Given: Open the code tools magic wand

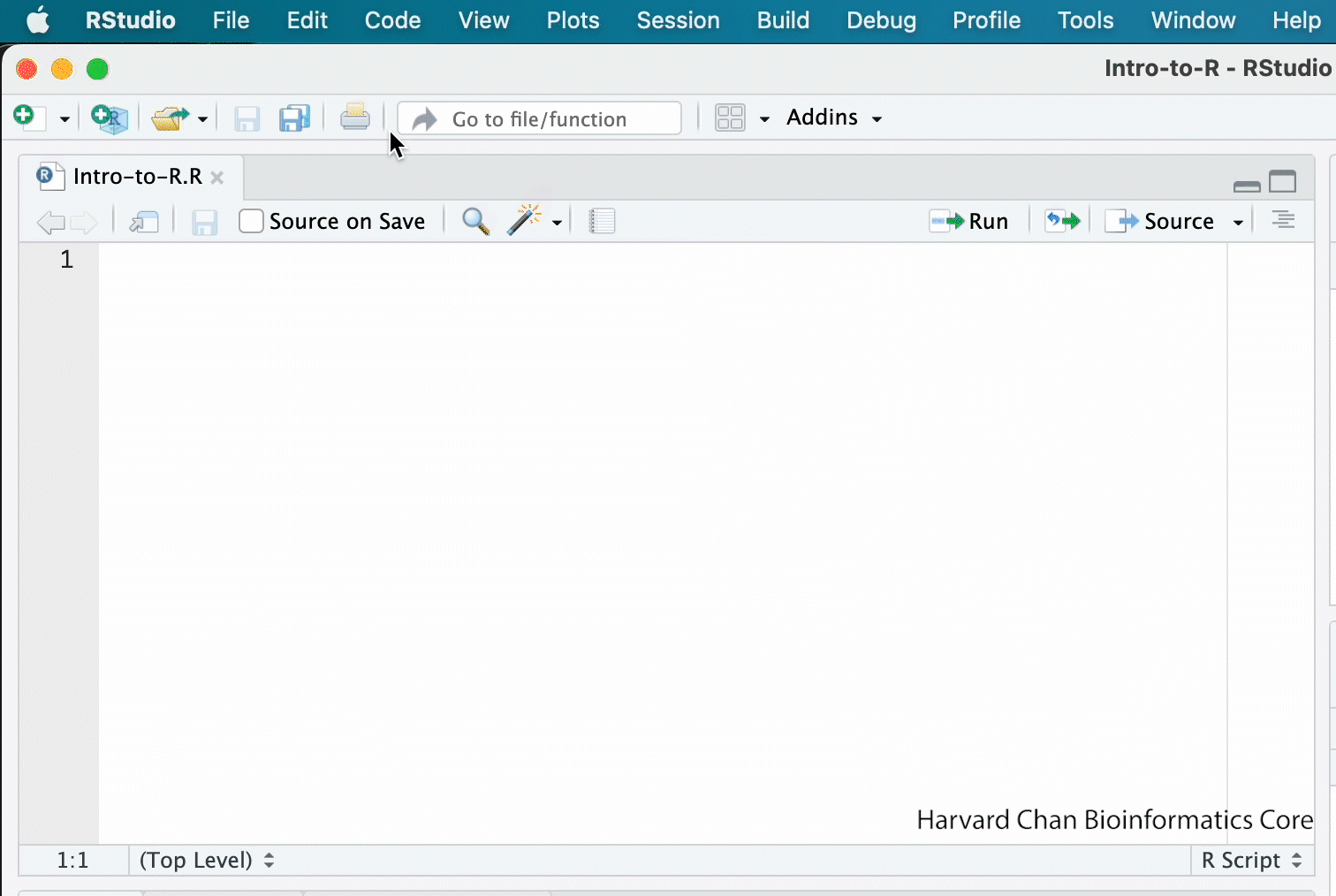Looking at the screenshot, I should 524,221.
